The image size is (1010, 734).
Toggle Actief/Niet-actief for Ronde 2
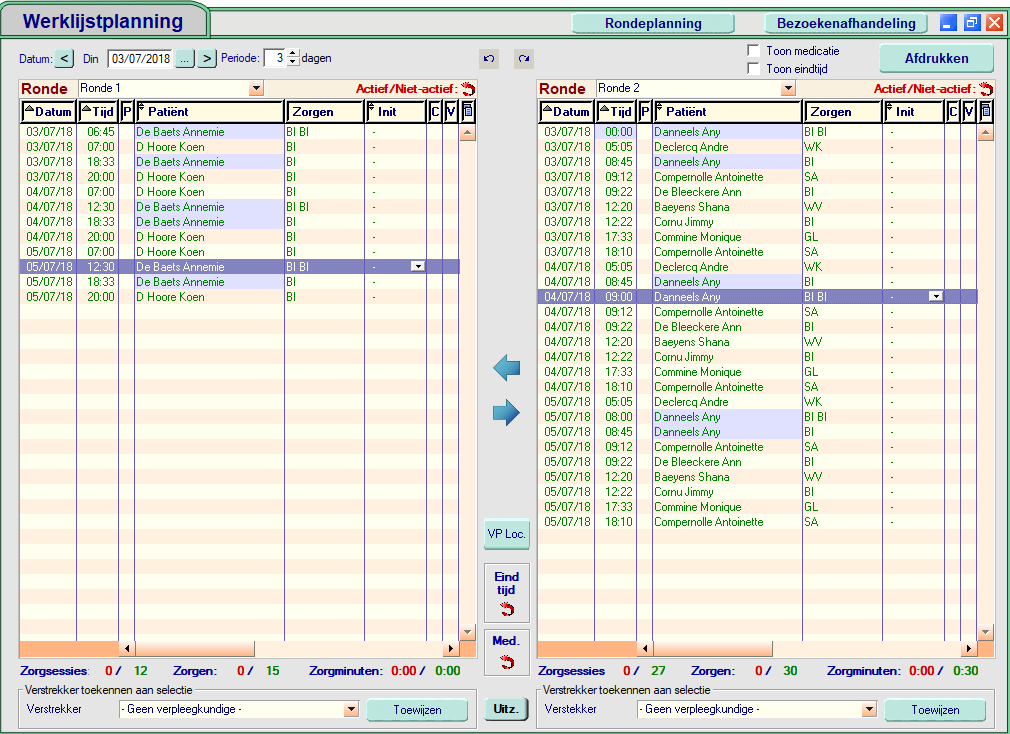click(x=986, y=89)
